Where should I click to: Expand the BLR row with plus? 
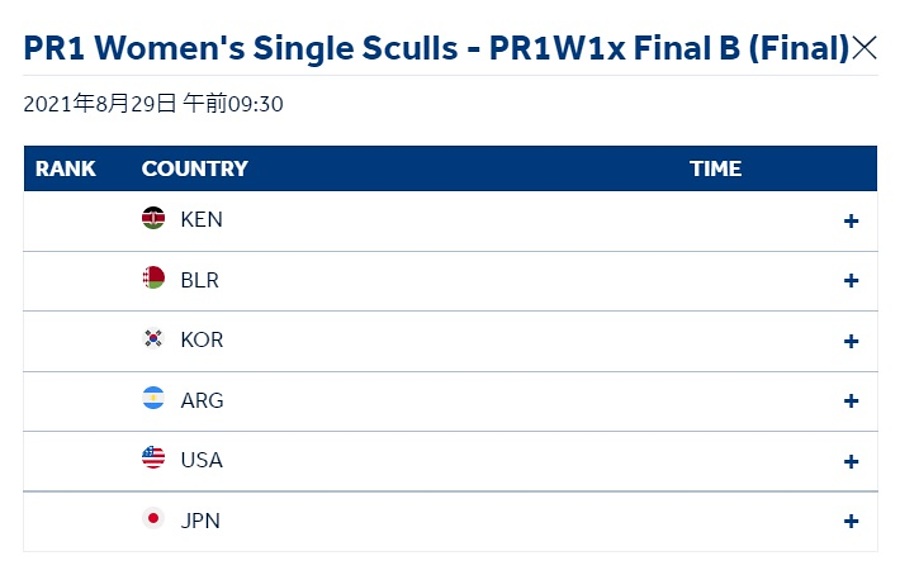(851, 281)
